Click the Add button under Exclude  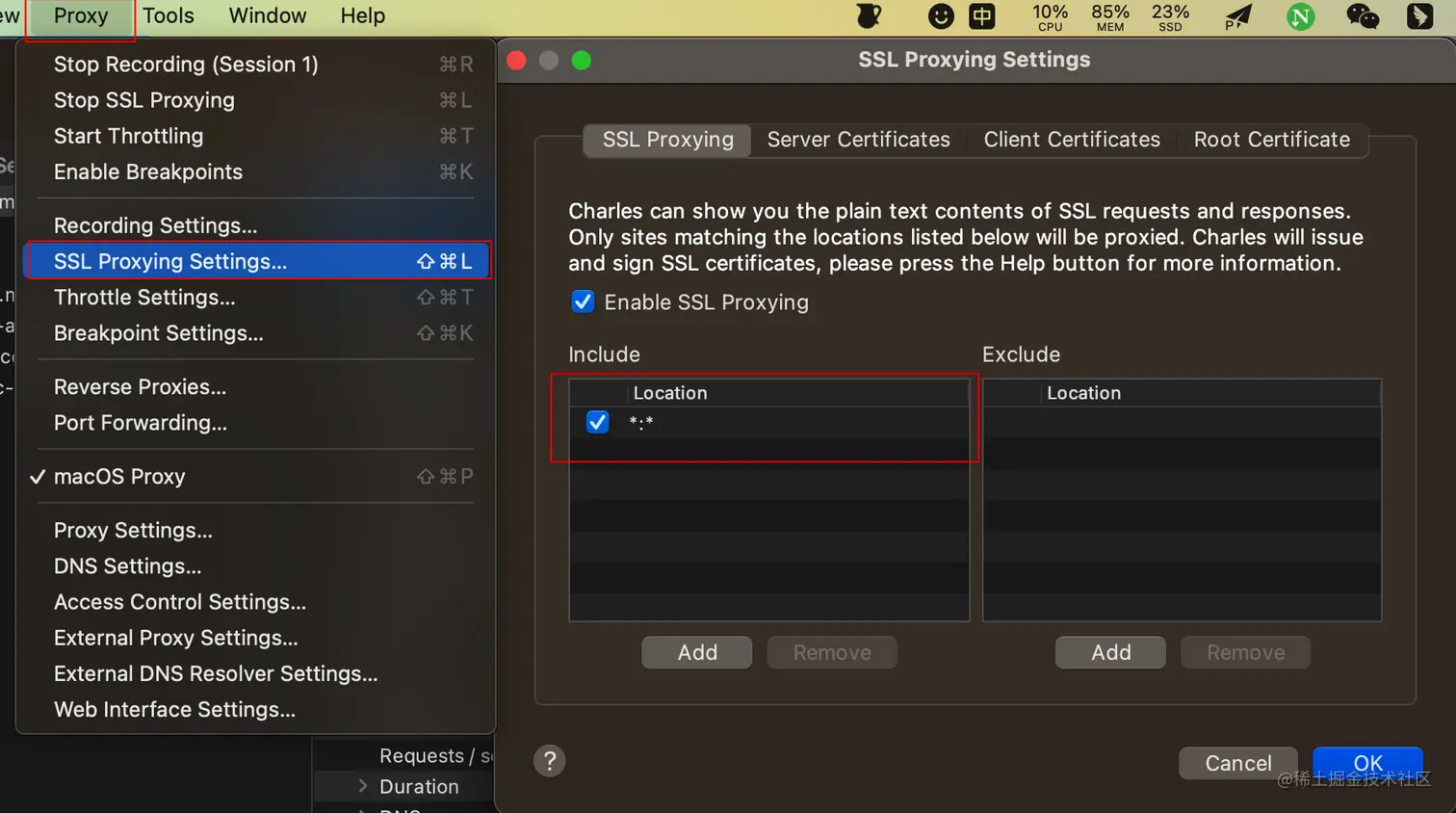[x=1109, y=652]
